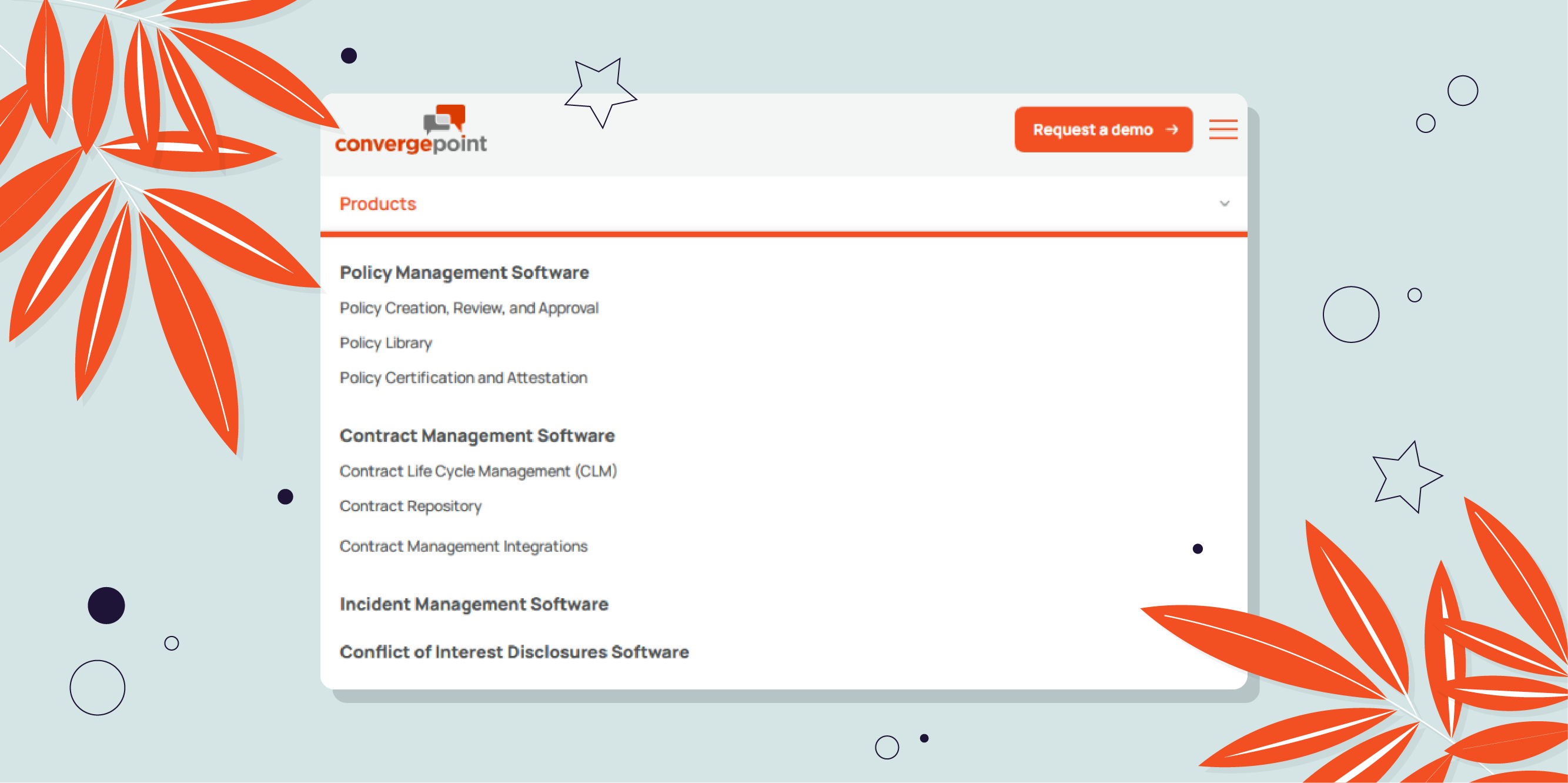The image size is (1568, 783).
Task: Click the chat bubble icon in logo
Action: pyautogui.click(x=446, y=119)
